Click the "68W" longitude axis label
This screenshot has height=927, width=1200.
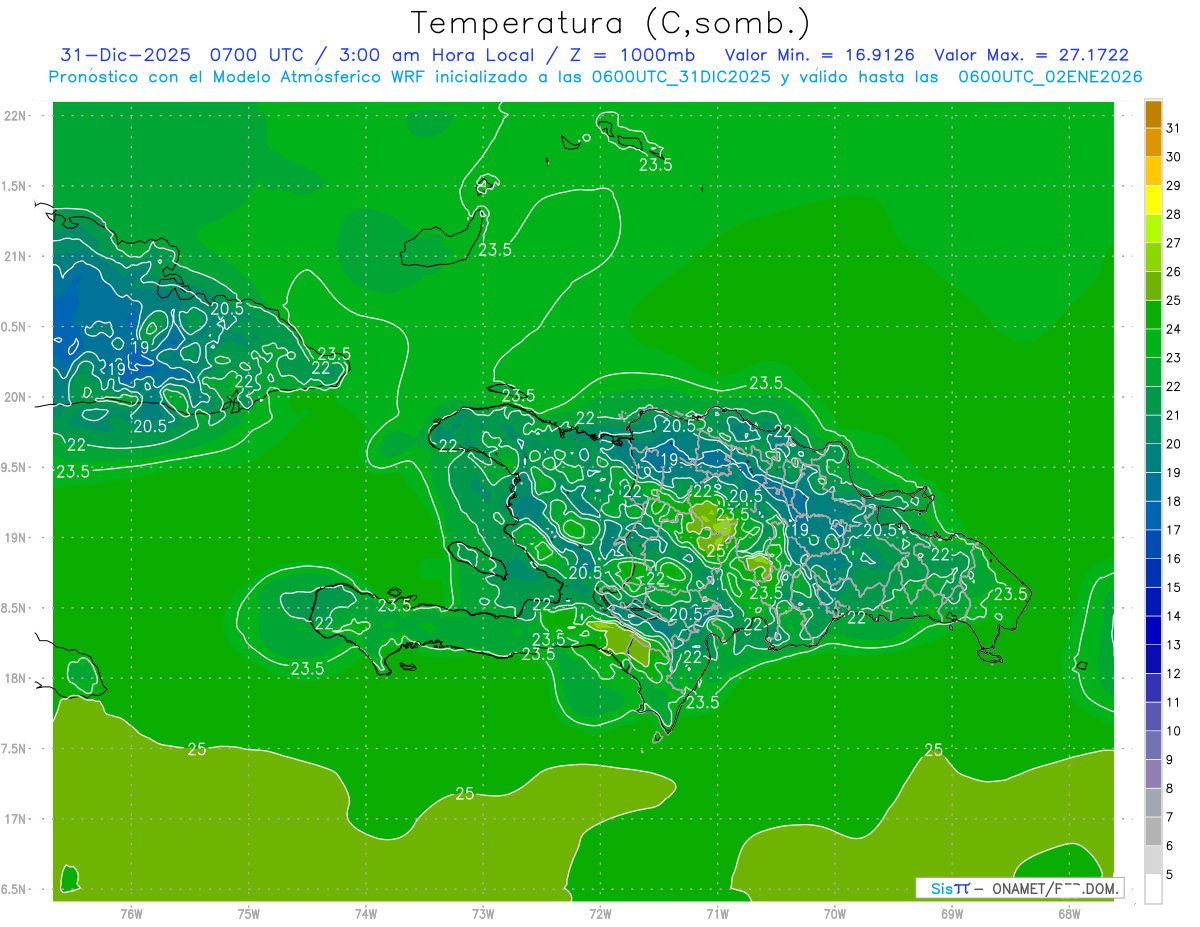[1068, 914]
